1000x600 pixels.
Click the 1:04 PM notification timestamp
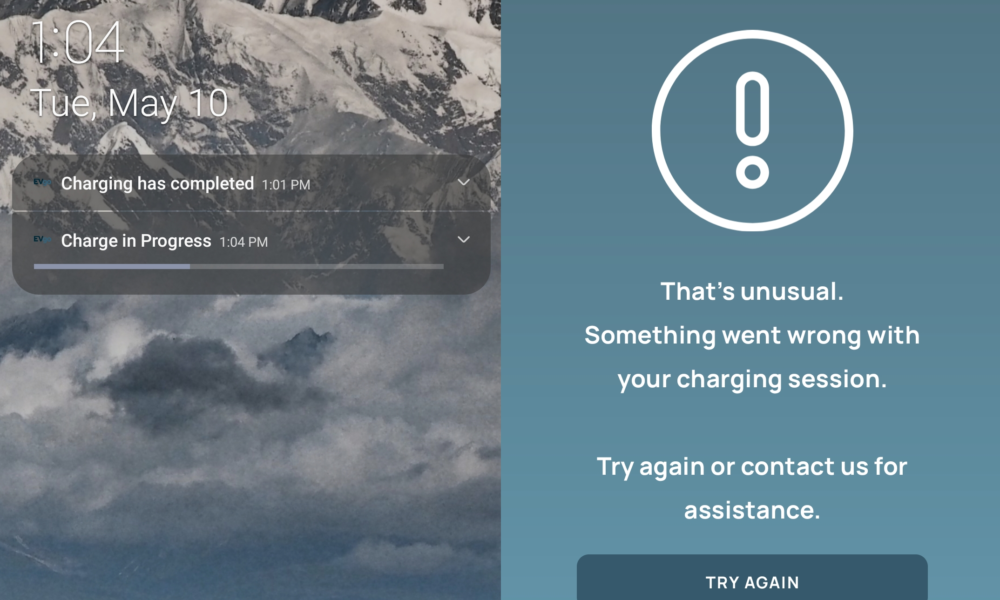[244, 242]
